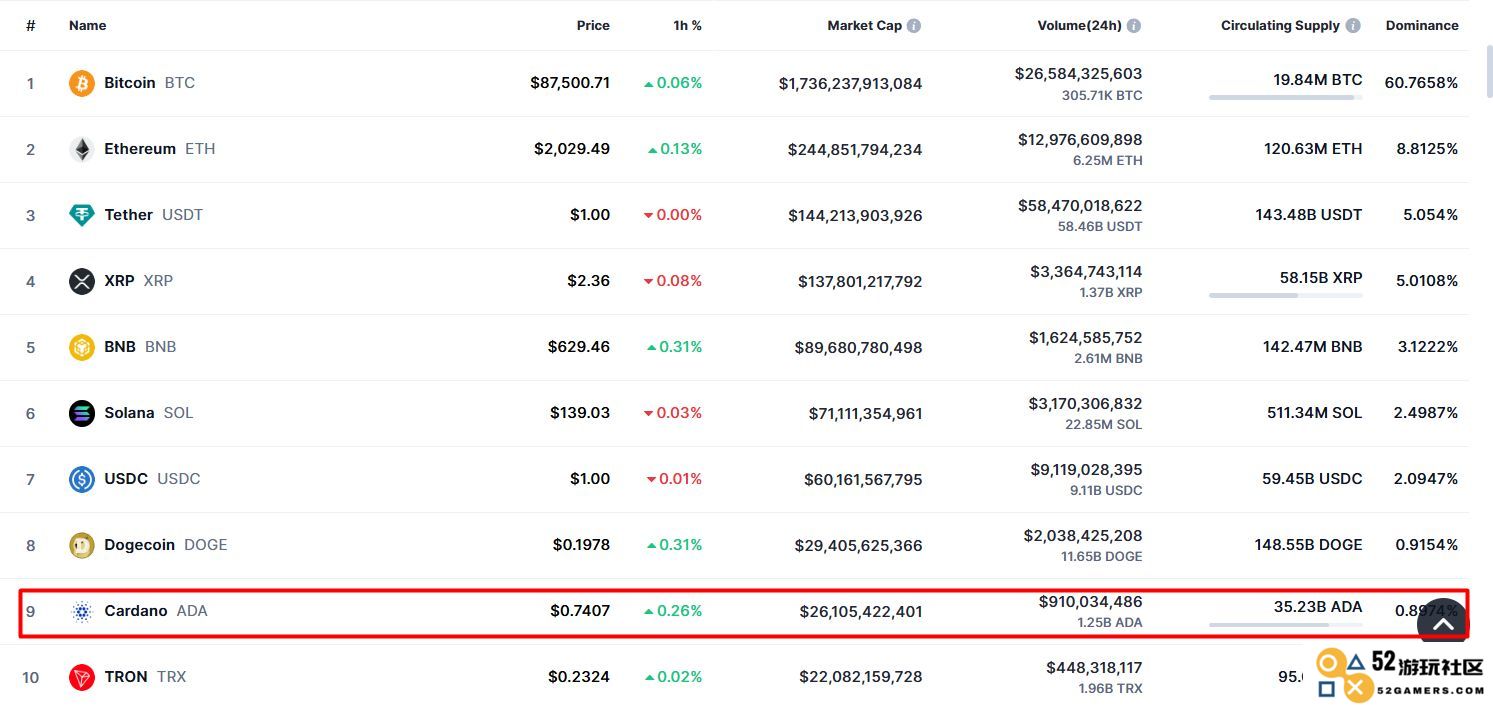Sort by the Name column header
Viewport: 1493px width, 708px height.
[x=87, y=25]
